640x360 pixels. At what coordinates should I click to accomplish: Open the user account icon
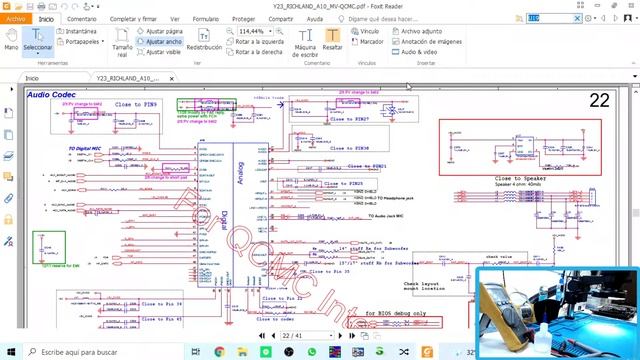pos(628,18)
